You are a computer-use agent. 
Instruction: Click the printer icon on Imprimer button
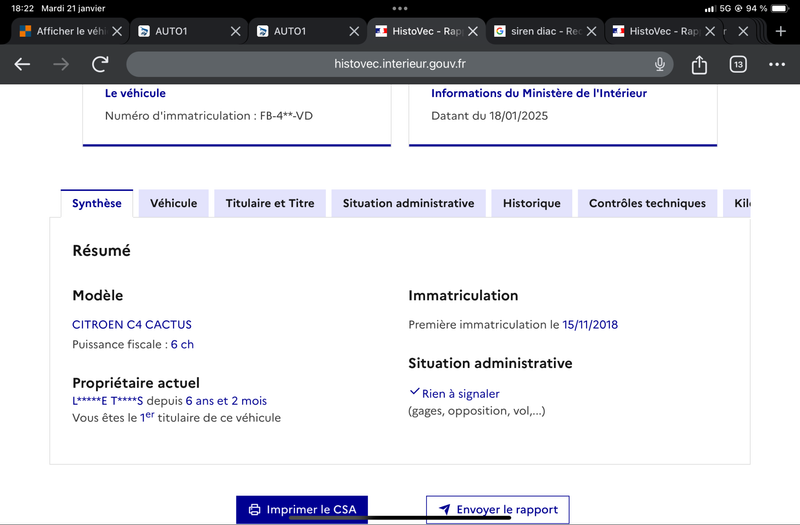click(x=254, y=509)
